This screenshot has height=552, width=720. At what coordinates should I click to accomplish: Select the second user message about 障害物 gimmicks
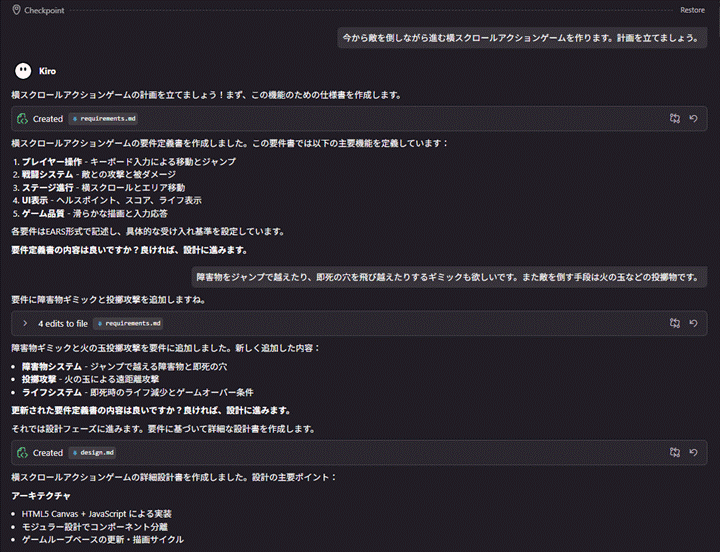[x=449, y=277]
